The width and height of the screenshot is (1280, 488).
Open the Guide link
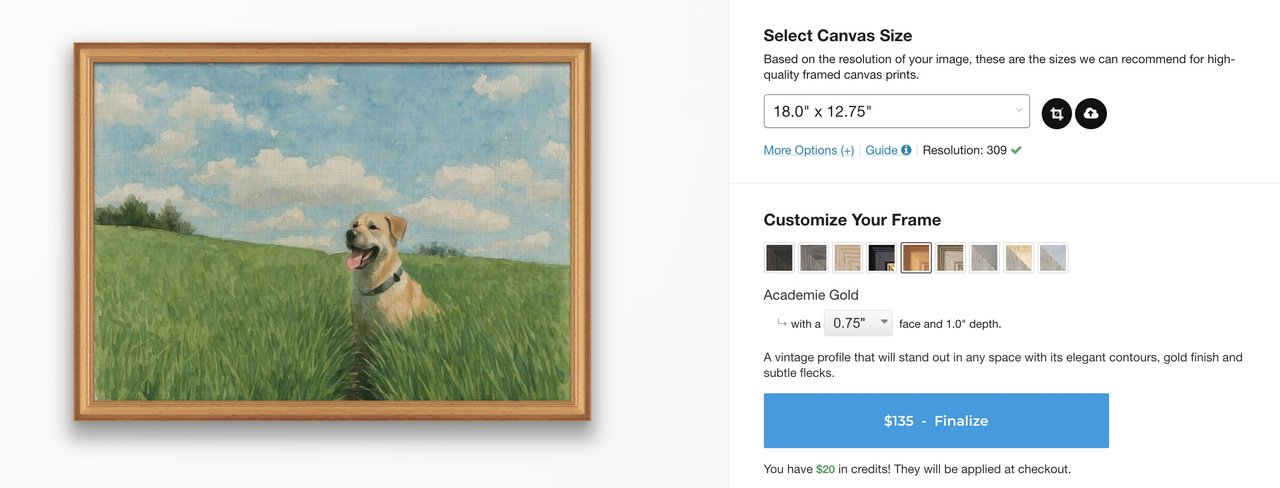[881, 151]
